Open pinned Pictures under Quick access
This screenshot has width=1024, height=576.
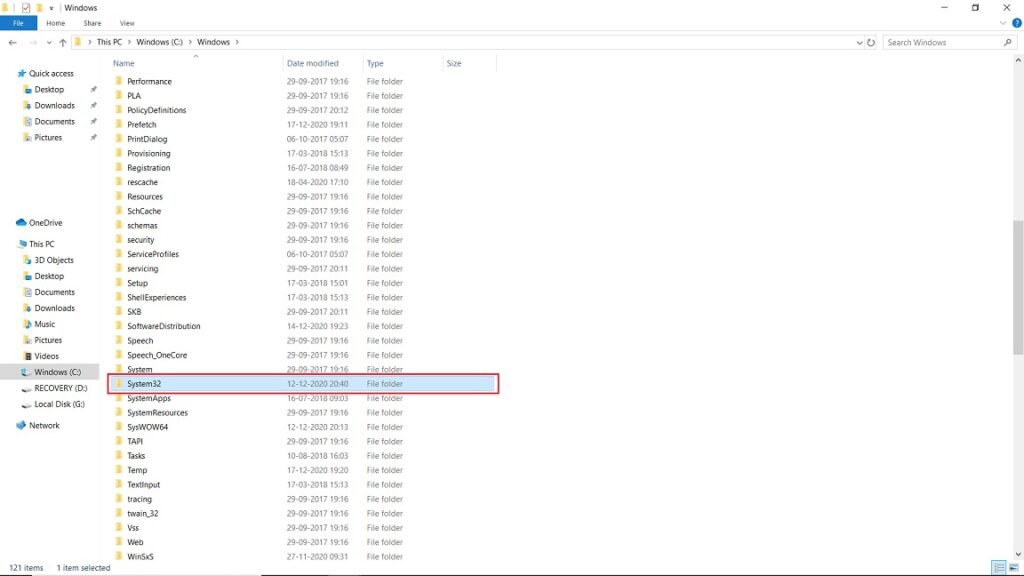(x=48, y=138)
